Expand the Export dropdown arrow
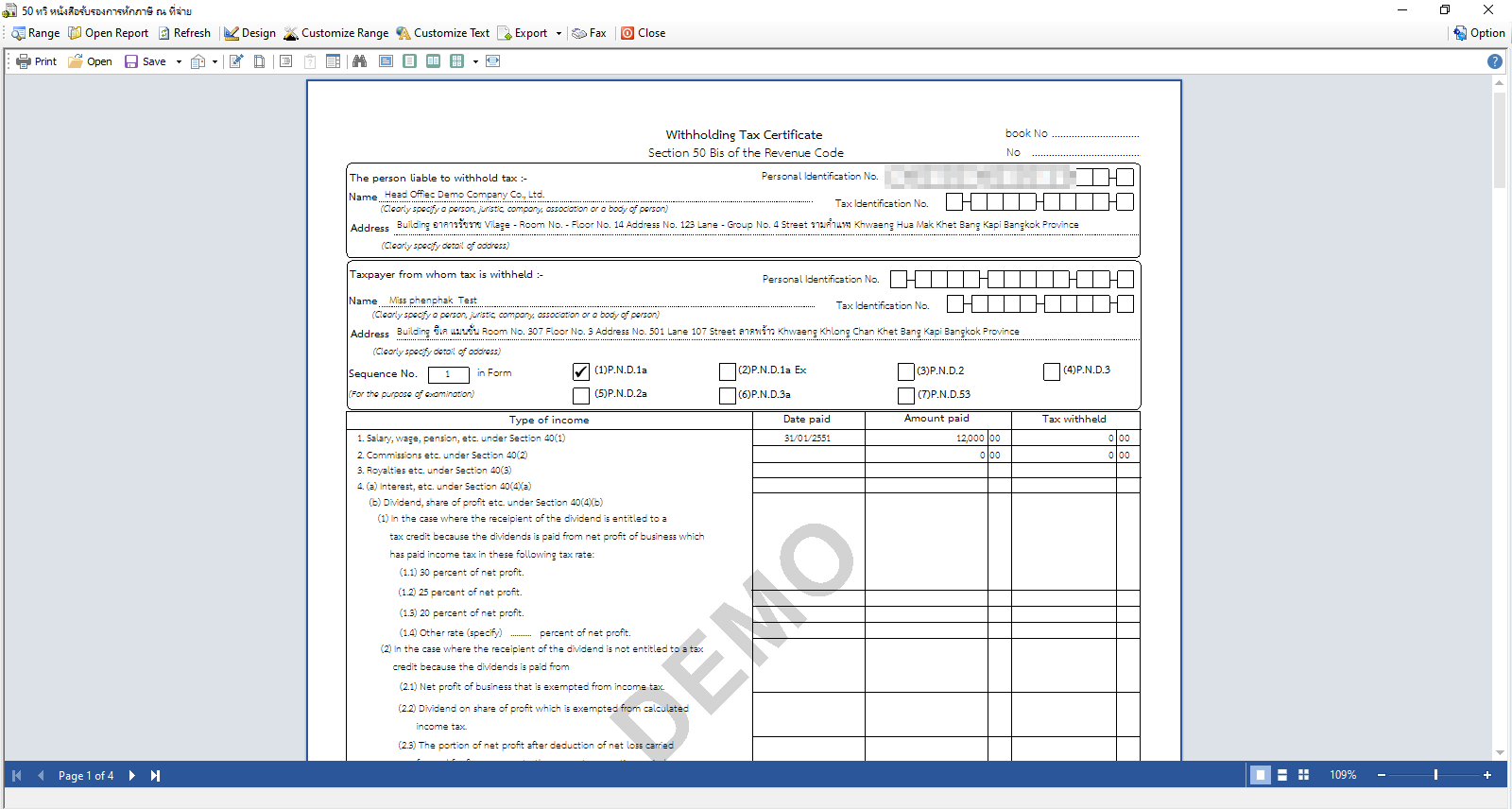Screen dimensions: 1512x809 (x=558, y=33)
